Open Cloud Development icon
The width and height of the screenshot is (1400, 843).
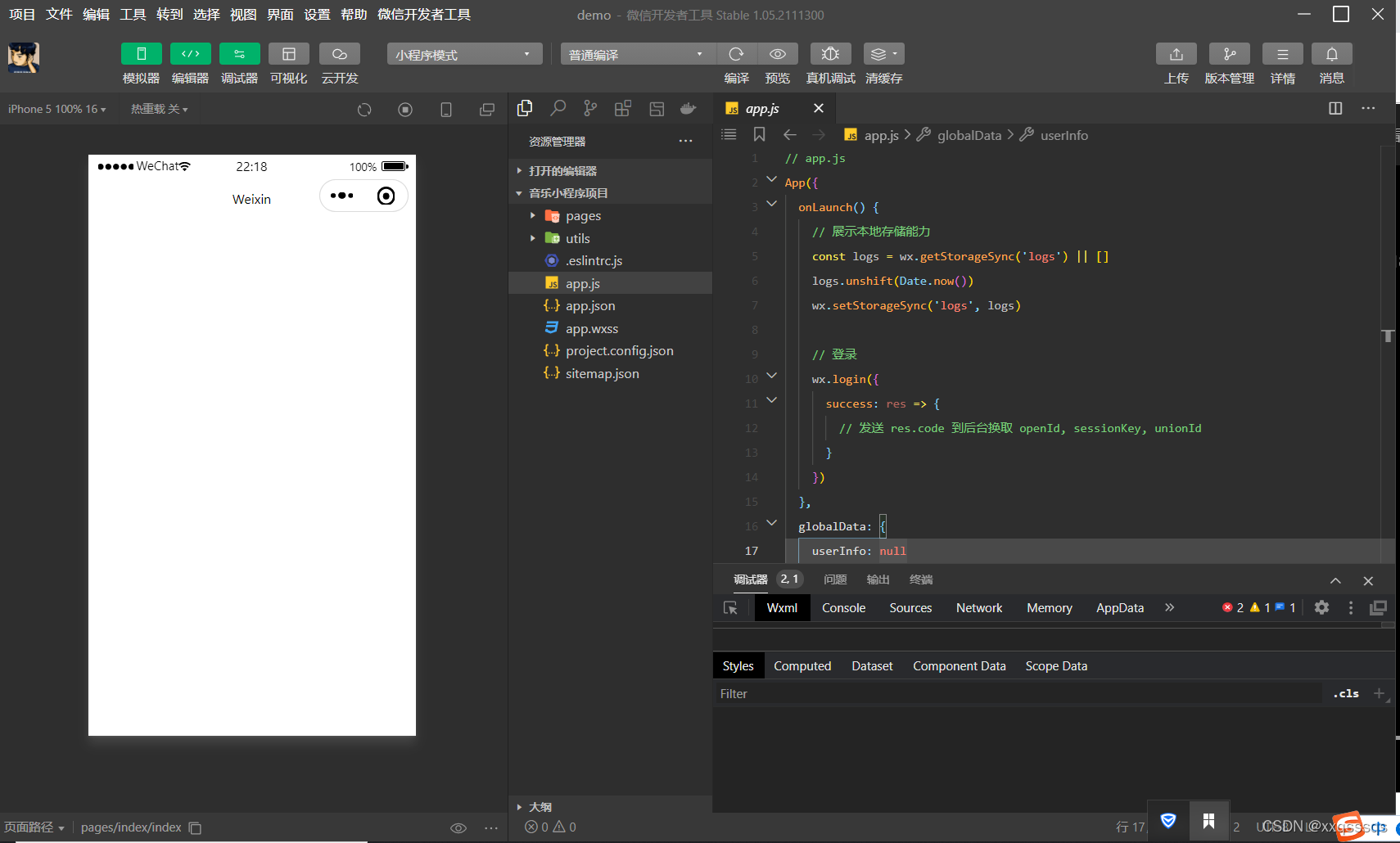coord(340,54)
